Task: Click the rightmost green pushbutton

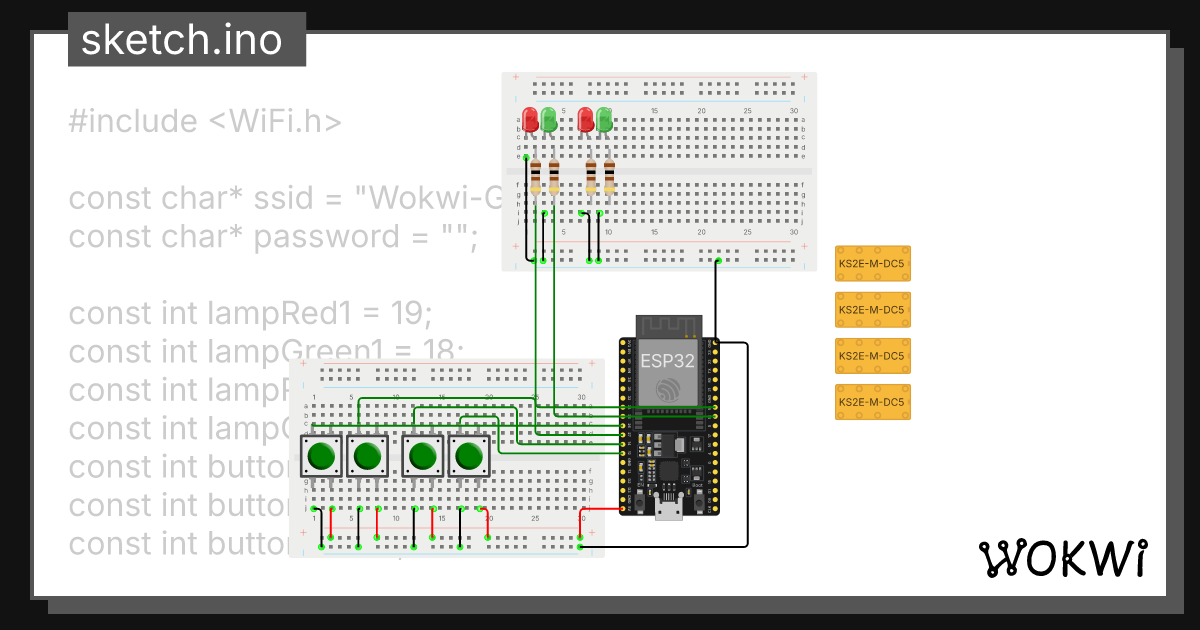Action: [469, 456]
